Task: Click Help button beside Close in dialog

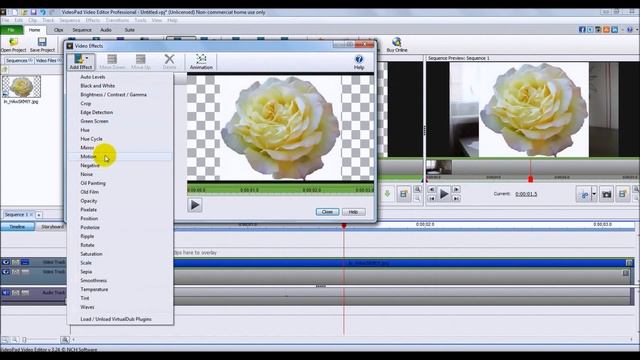Action: 353,212
